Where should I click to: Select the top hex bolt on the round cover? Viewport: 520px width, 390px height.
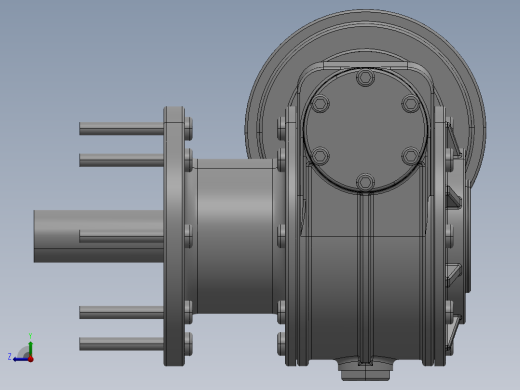(x=365, y=77)
